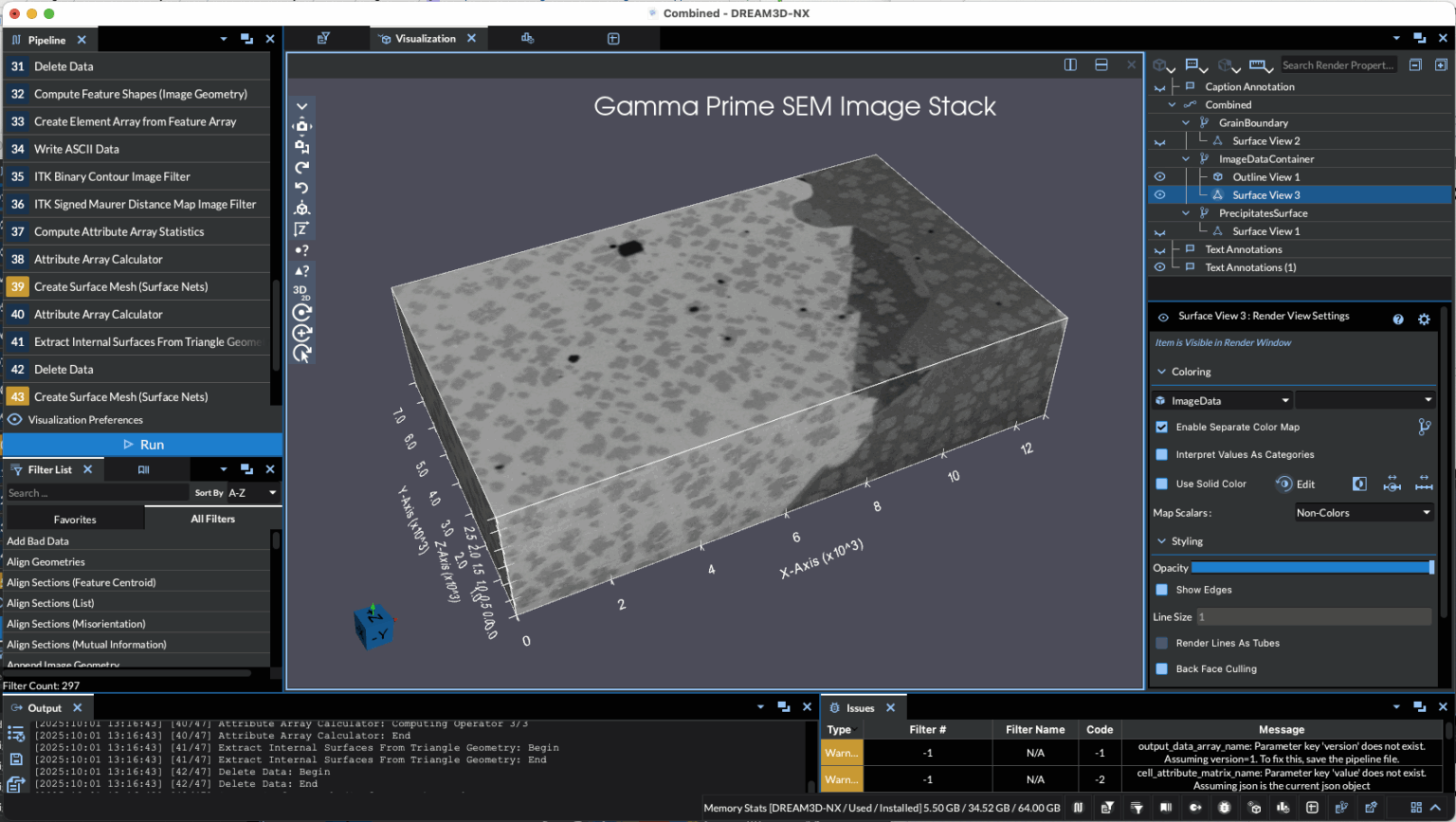Open the ImageData coloring dropdown
Screen dimensions: 1456x822
pyautogui.click(x=1221, y=400)
